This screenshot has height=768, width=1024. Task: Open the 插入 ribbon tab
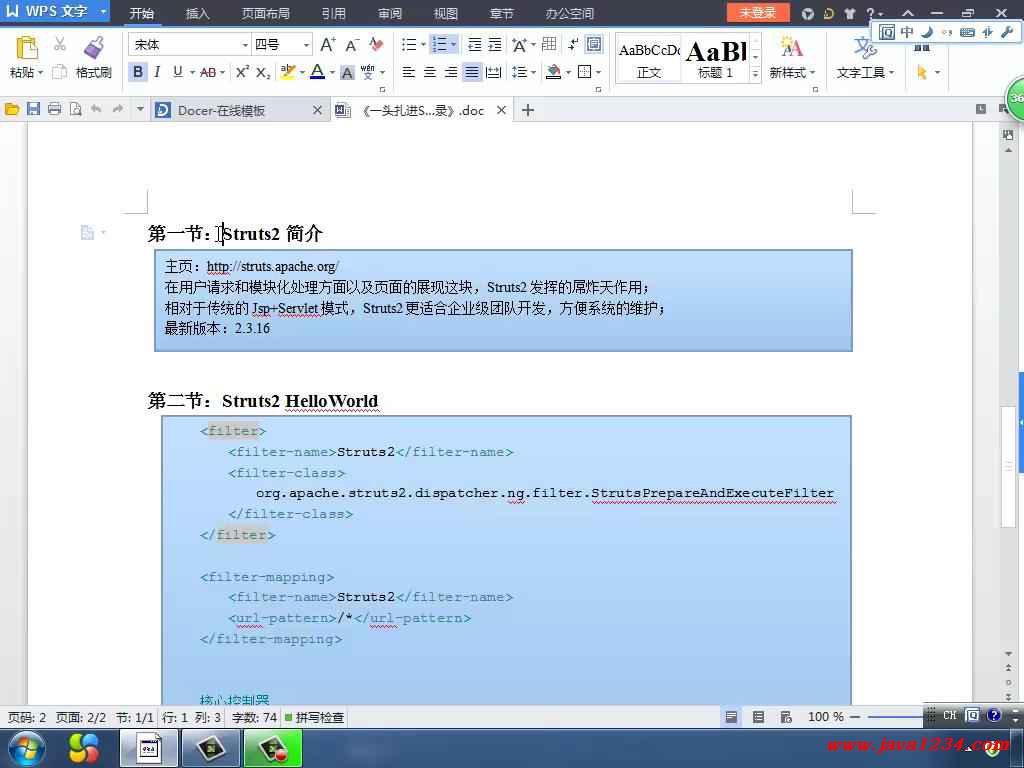point(197,13)
